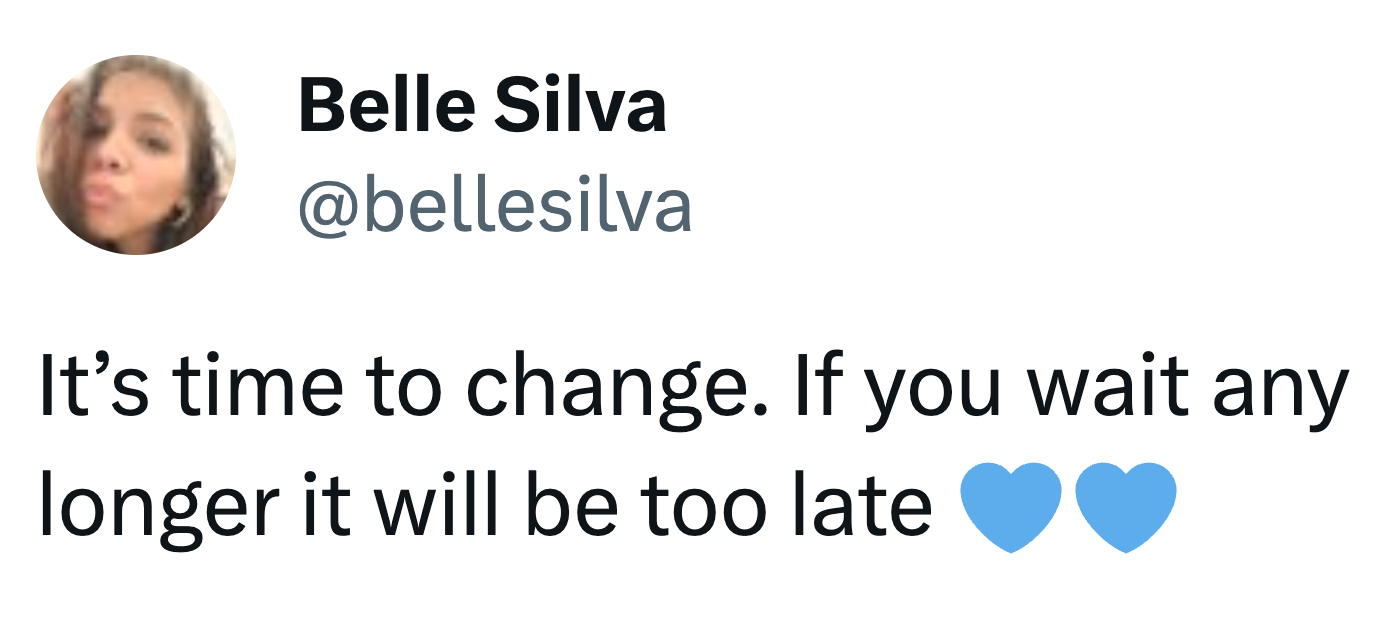The width and height of the screenshot is (1380, 633).
Task: Click the first blue heart emoji
Action: (1012, 507)
